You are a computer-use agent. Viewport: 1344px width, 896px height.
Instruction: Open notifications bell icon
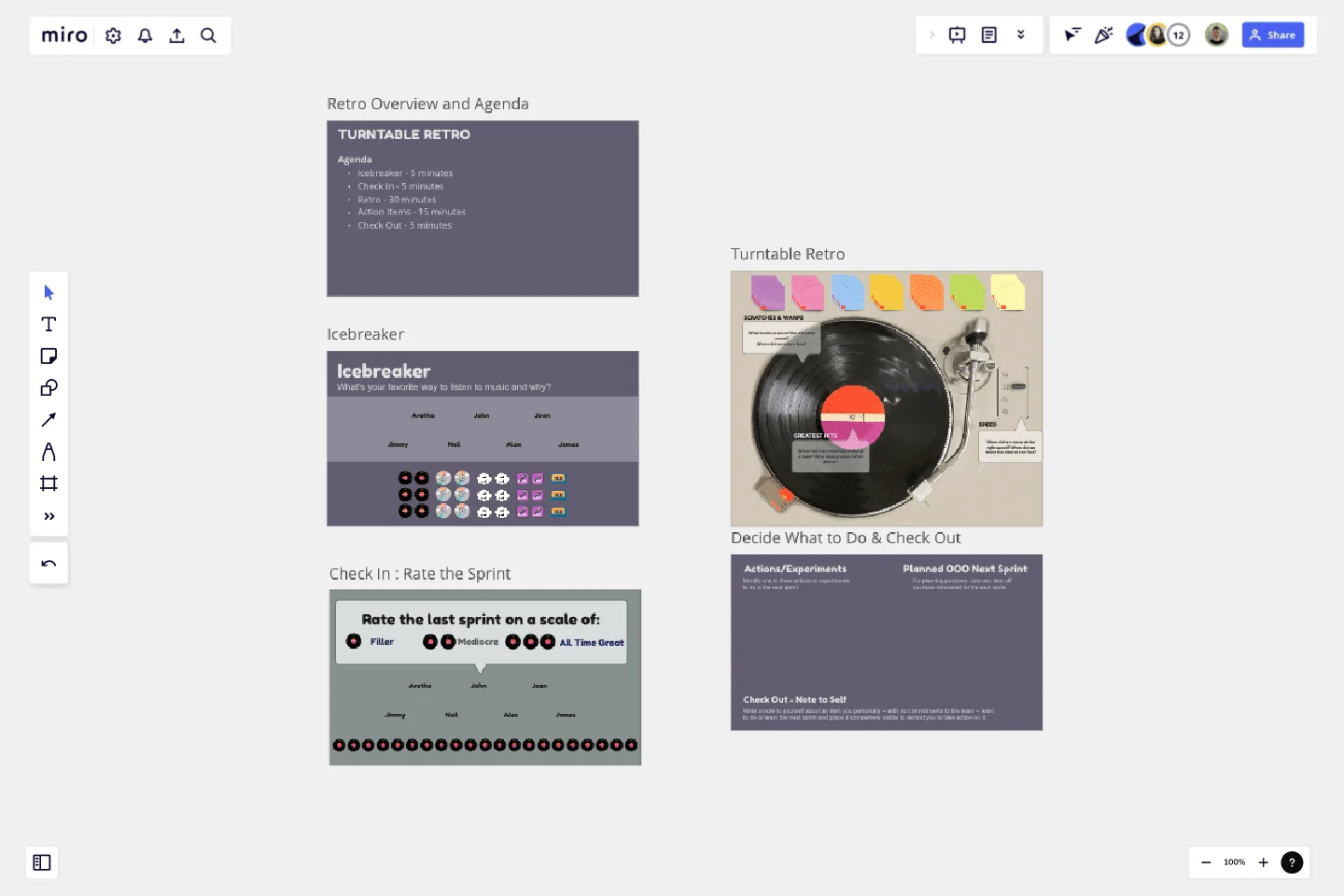[x=146, y=35]
